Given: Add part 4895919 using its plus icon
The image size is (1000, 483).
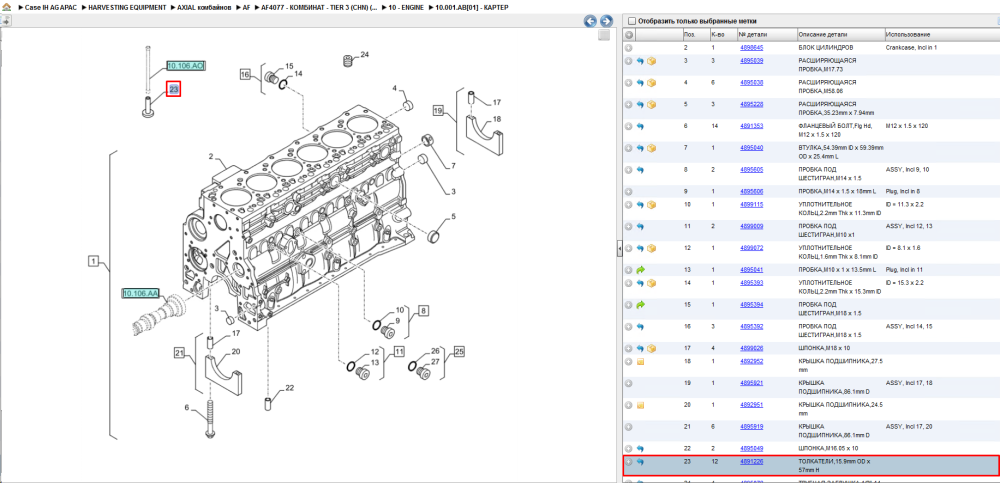Looking at the screenshot, I should coord(629,427).
